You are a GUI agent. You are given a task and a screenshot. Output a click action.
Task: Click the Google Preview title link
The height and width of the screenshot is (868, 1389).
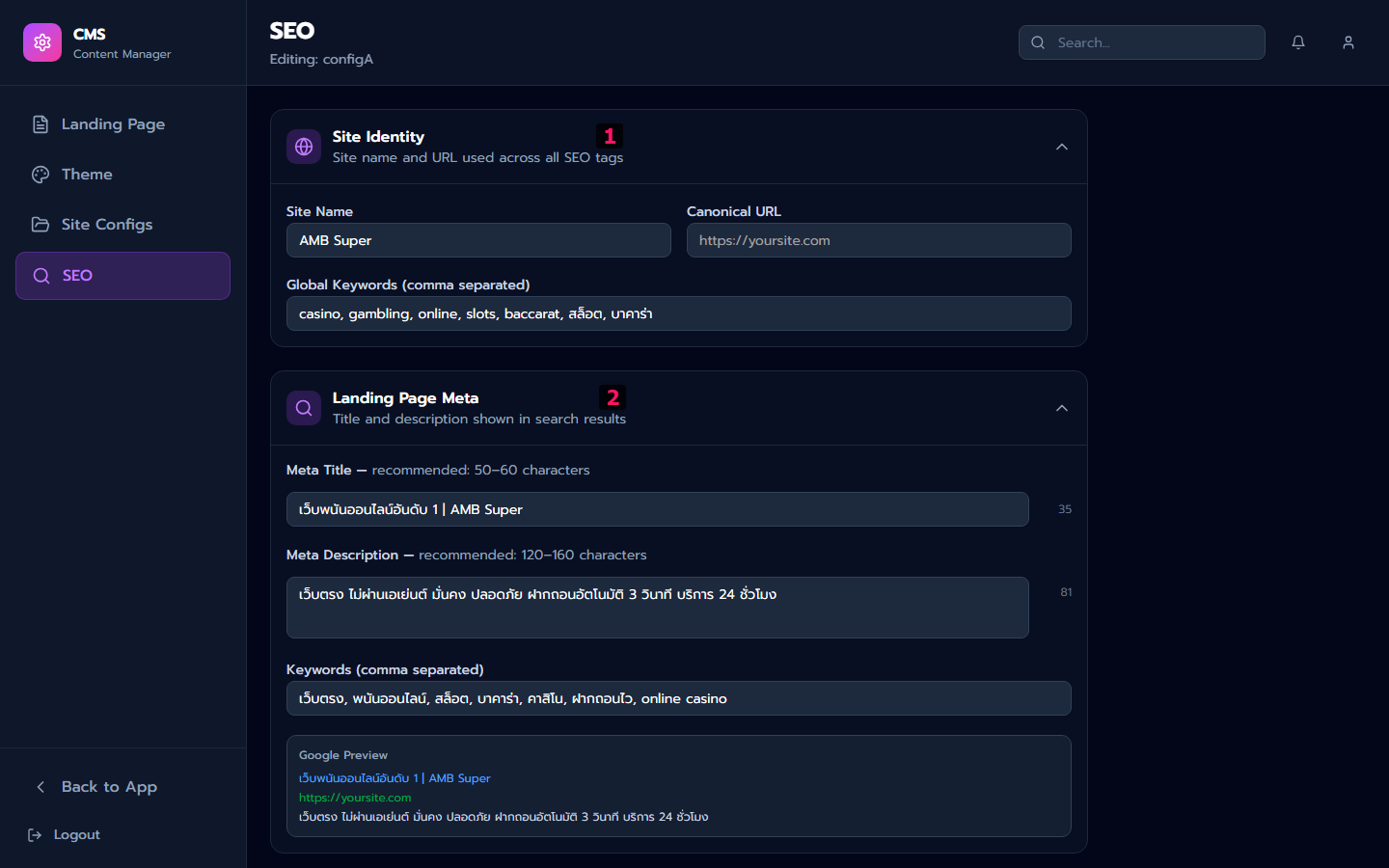[x=394, y=778]
